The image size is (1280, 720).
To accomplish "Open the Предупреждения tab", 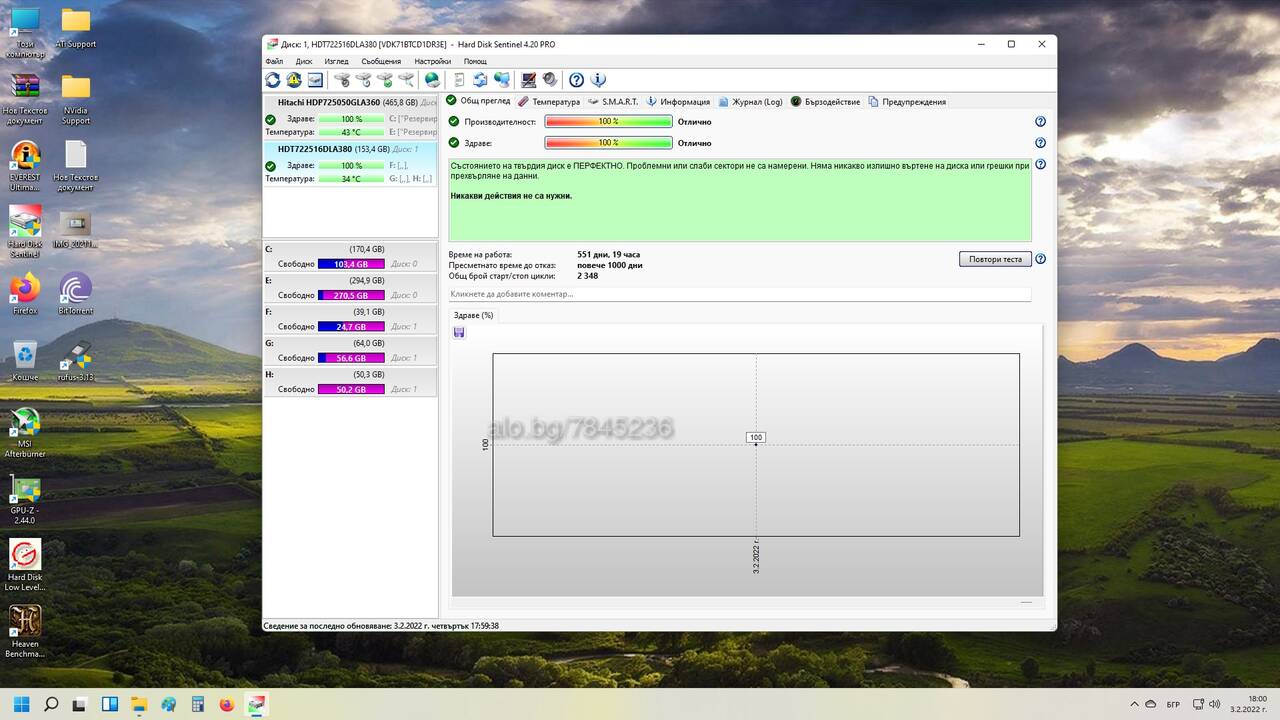I will coord(907,102).
